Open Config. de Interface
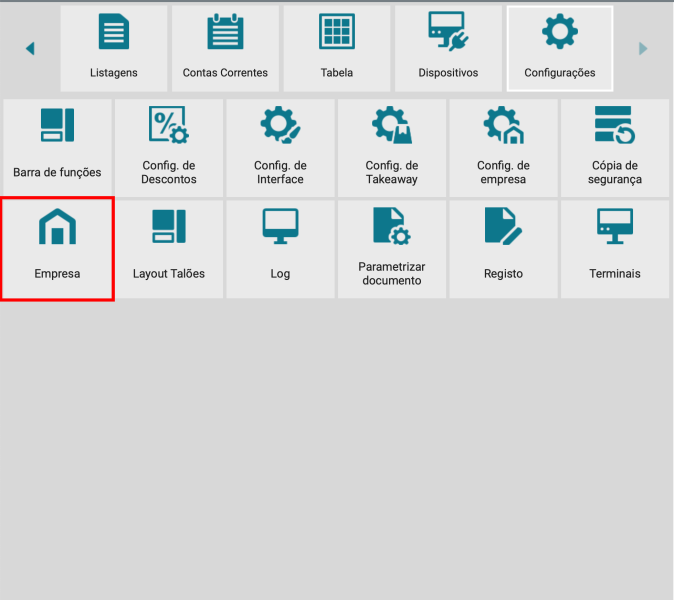The width and height of the screenshot is (674, 600). (280, 148)
